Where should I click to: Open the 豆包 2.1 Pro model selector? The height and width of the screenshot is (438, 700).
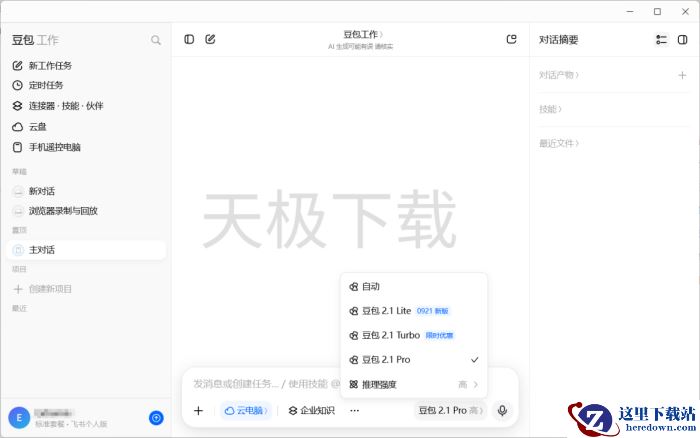pyautogui.click(x=450, y=410)
